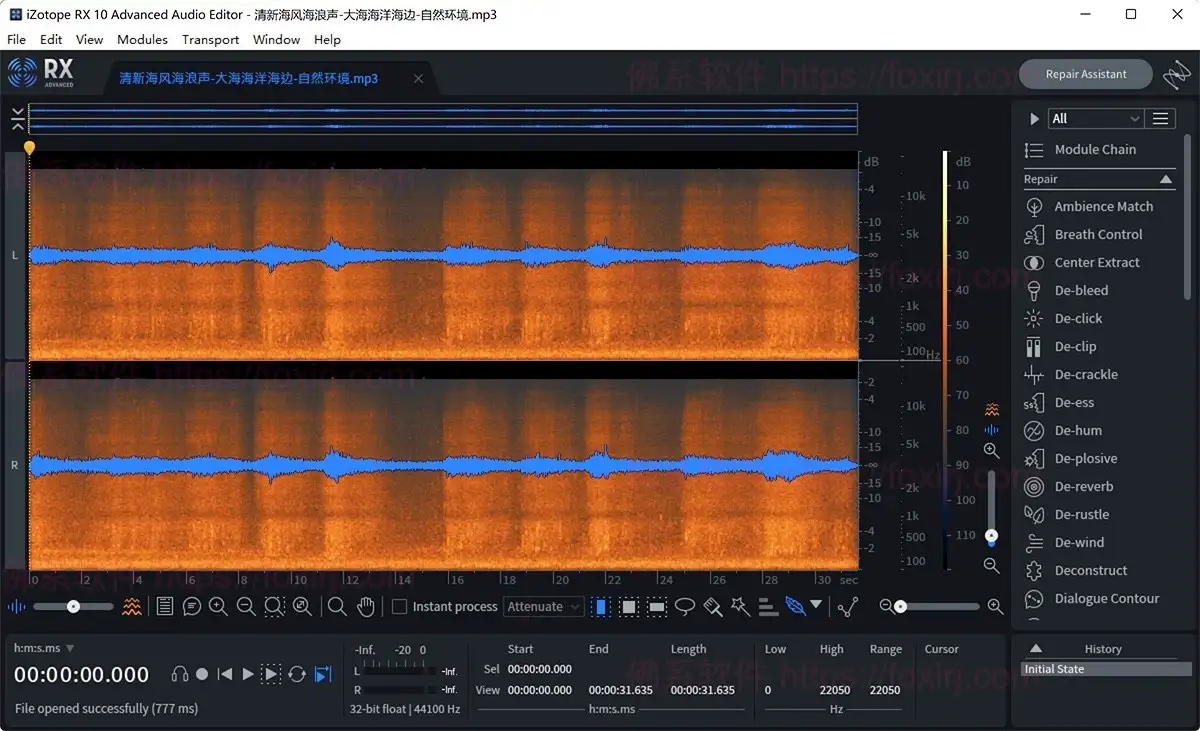Screen dimensions: 1200x731
Task: Toggle headphone monitoring in the transport
Action: 182,674
